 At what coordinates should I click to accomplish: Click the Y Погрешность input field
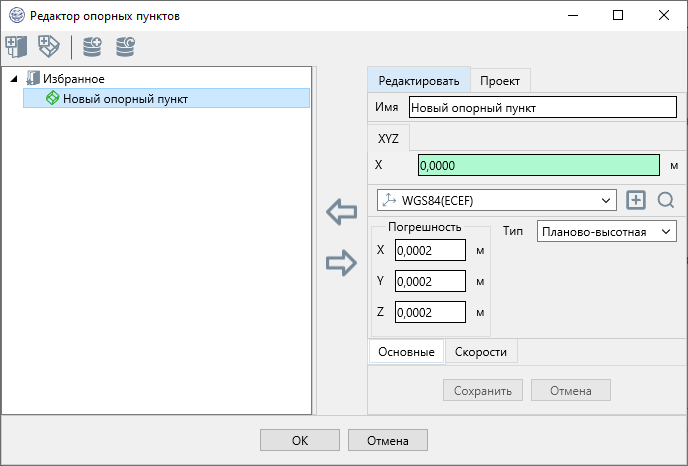point(430,281)
